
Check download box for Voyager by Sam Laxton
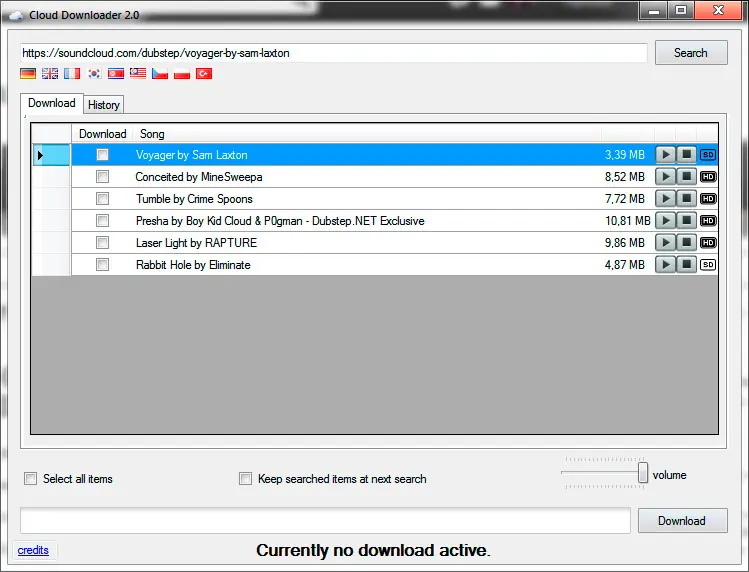tap(102, 154)
